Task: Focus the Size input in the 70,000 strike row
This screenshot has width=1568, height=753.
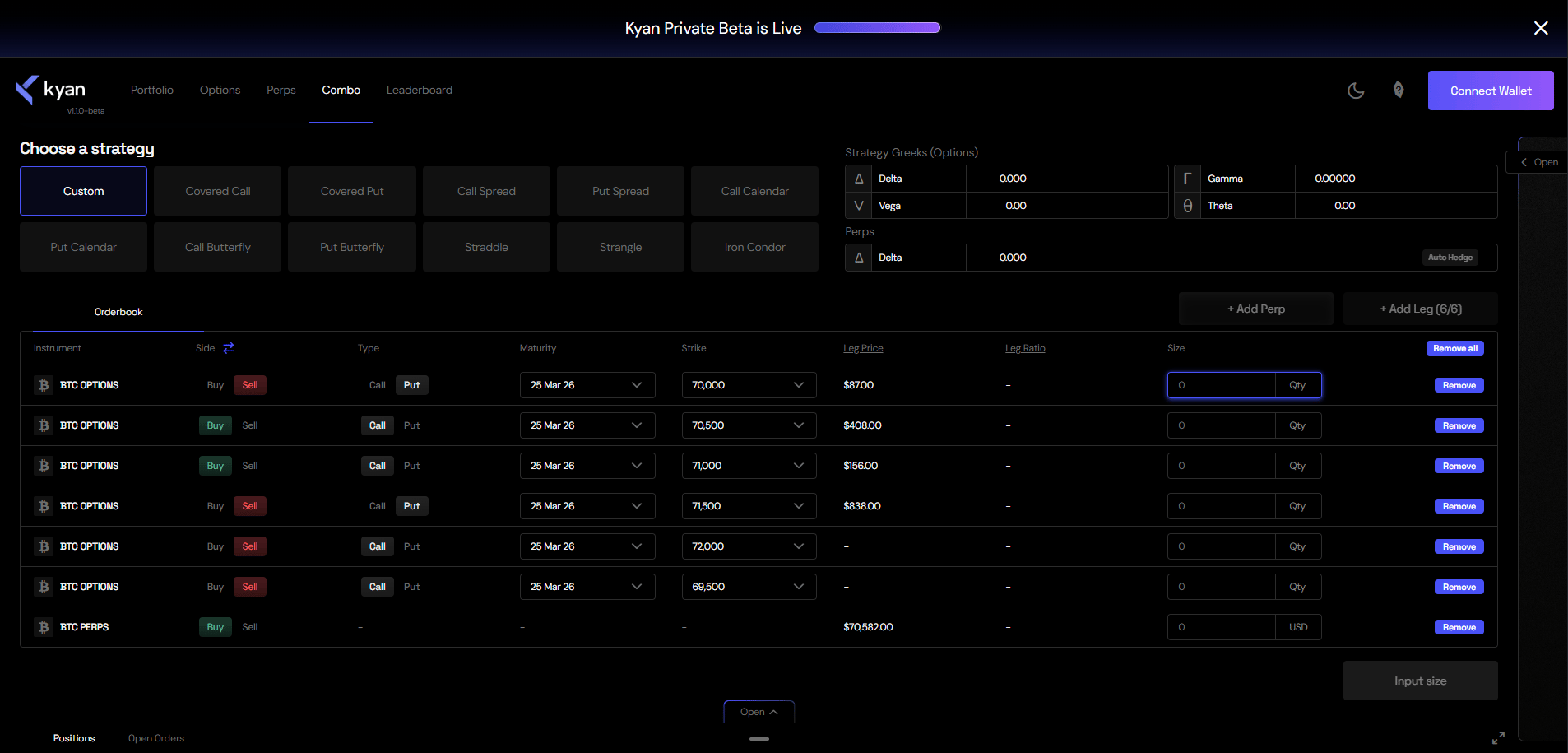Action: point(1222,385)
